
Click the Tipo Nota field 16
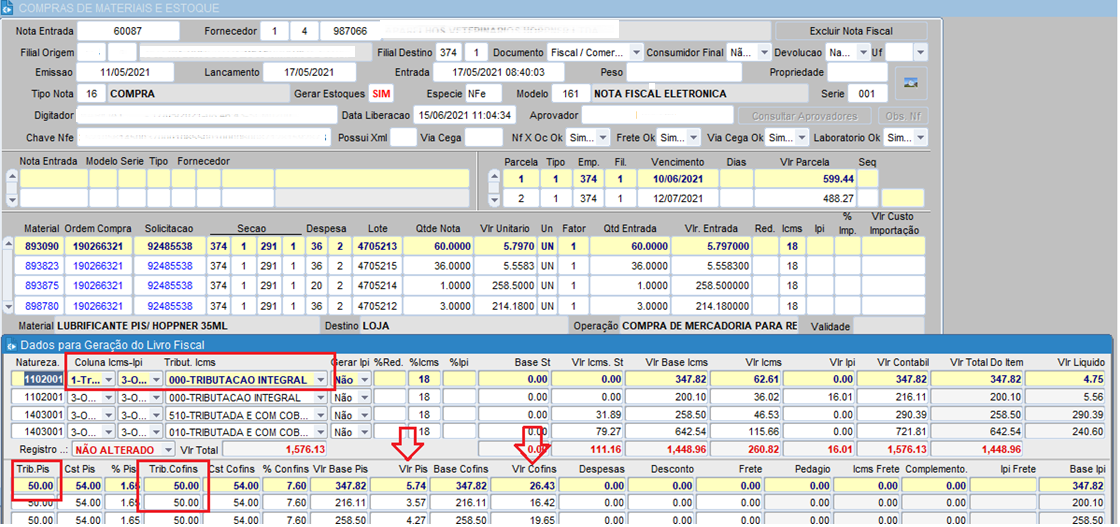click(91, 94)
